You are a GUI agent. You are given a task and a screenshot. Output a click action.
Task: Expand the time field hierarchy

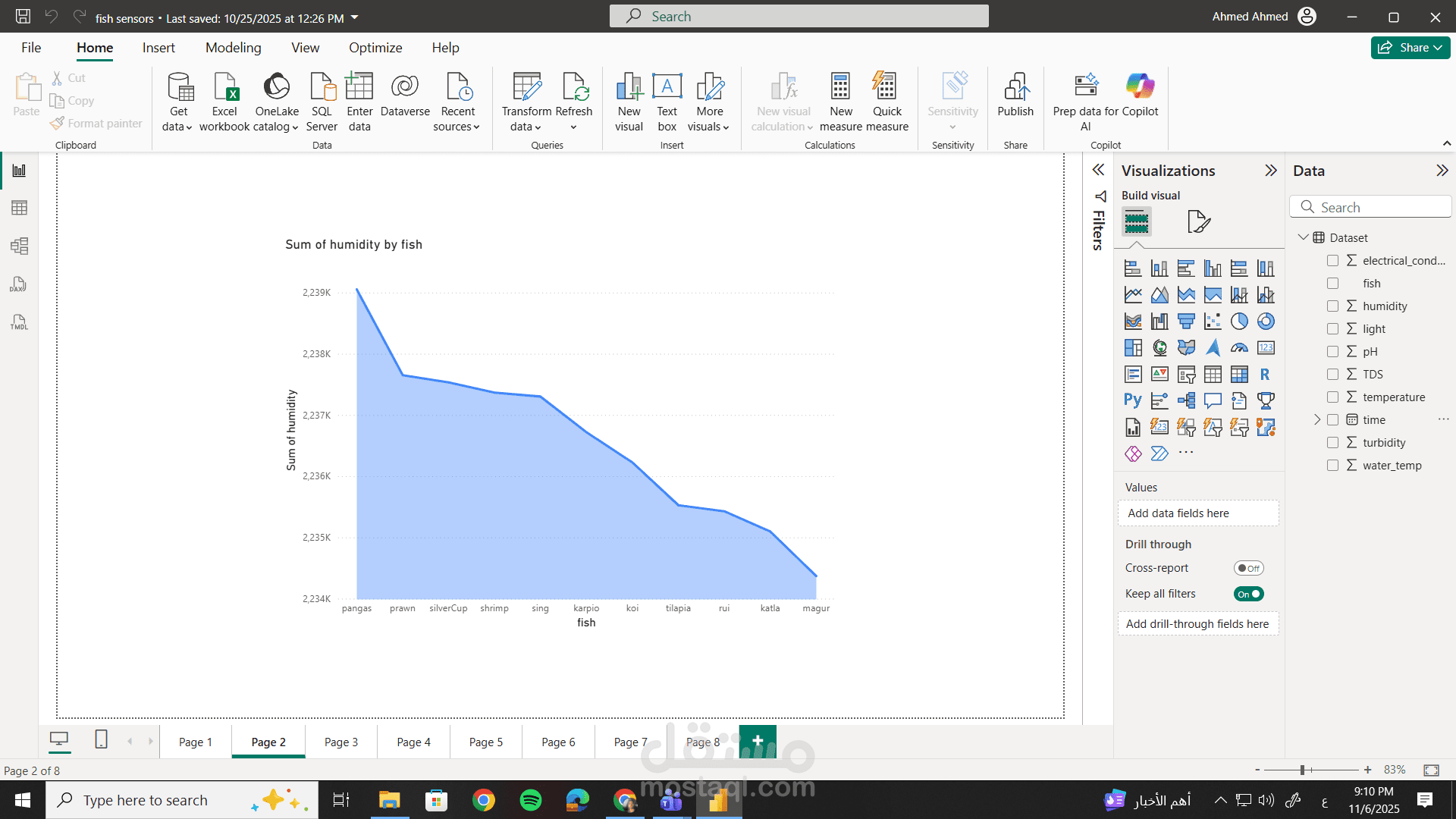pyautogui.click(x=1317, y=419)
